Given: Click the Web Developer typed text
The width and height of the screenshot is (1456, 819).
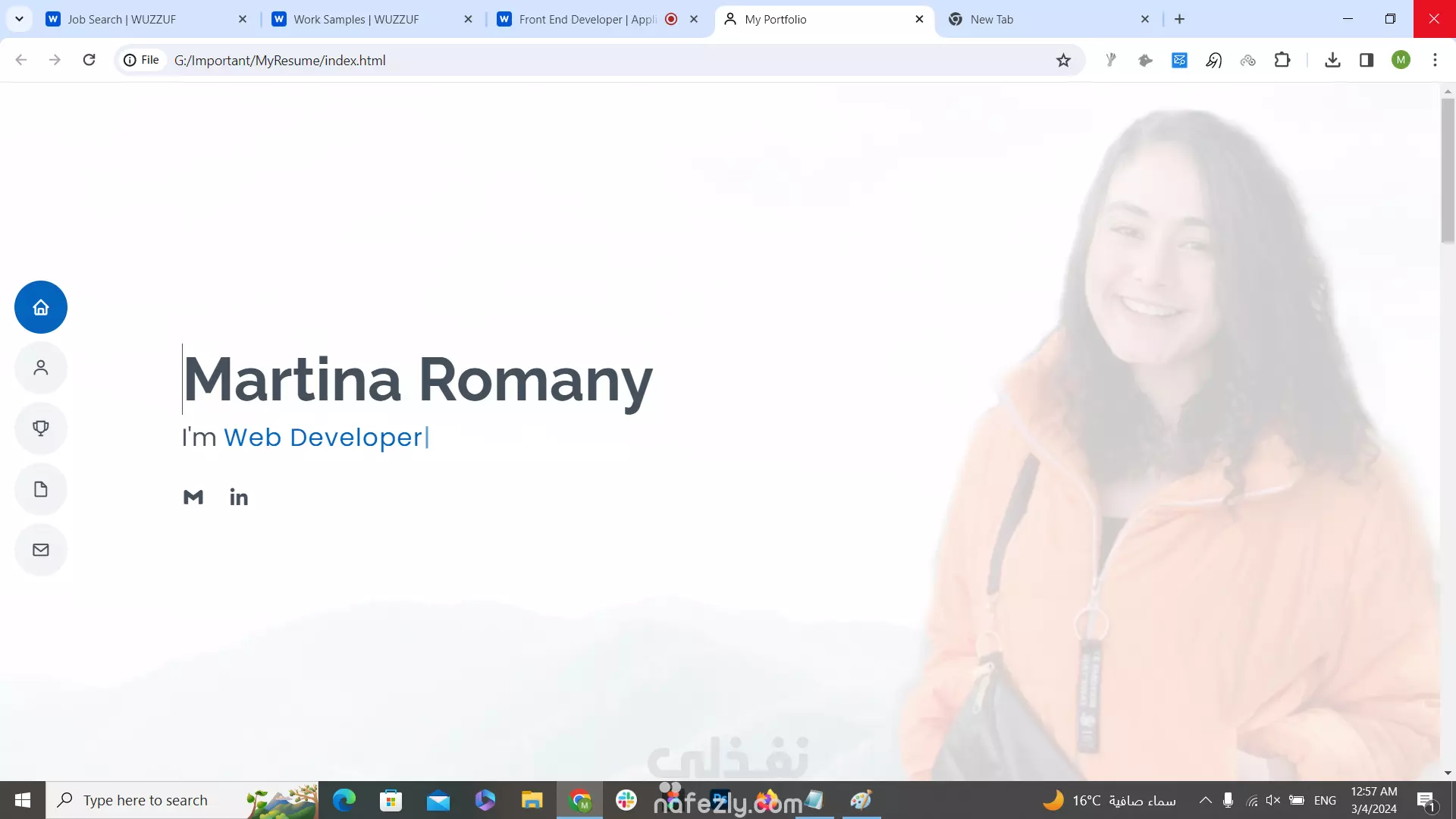Looking at the screenshot, I should (322, 438).
